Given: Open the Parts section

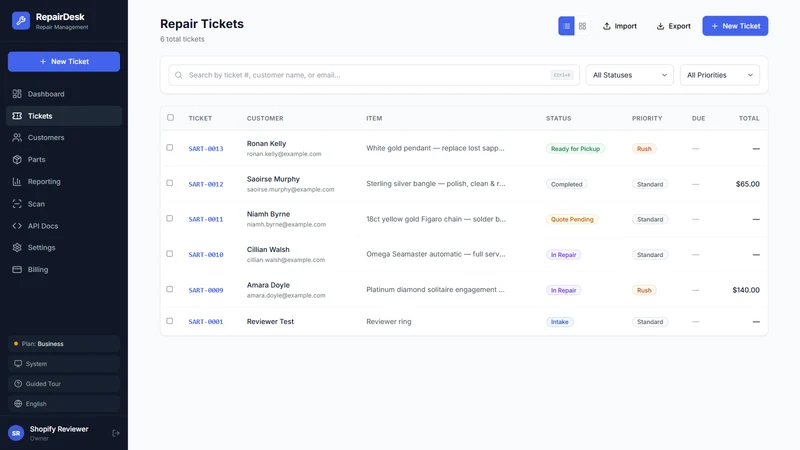Looking at the screenshot, I should pos(64,159).
